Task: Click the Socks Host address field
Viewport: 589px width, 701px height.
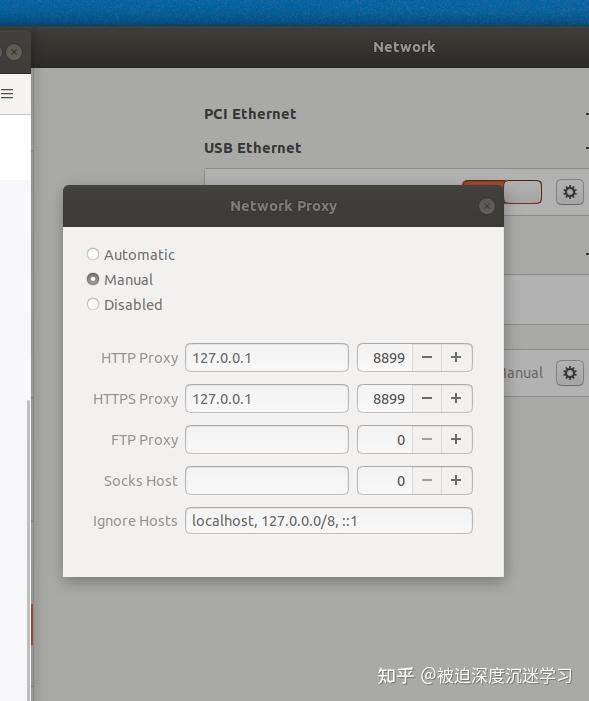Action: (267, 481)
